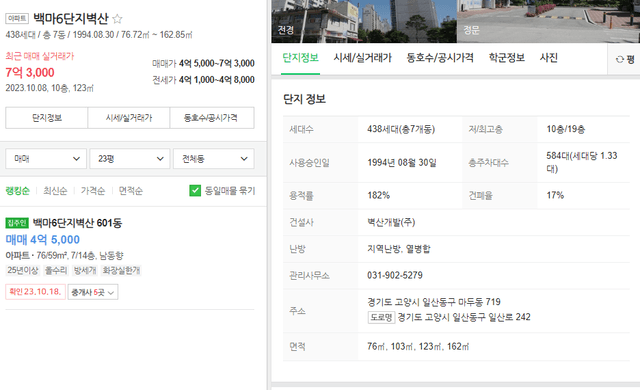
Task: Click the 확인 23.10.18. confirmation label
Action: click(35, 292)
